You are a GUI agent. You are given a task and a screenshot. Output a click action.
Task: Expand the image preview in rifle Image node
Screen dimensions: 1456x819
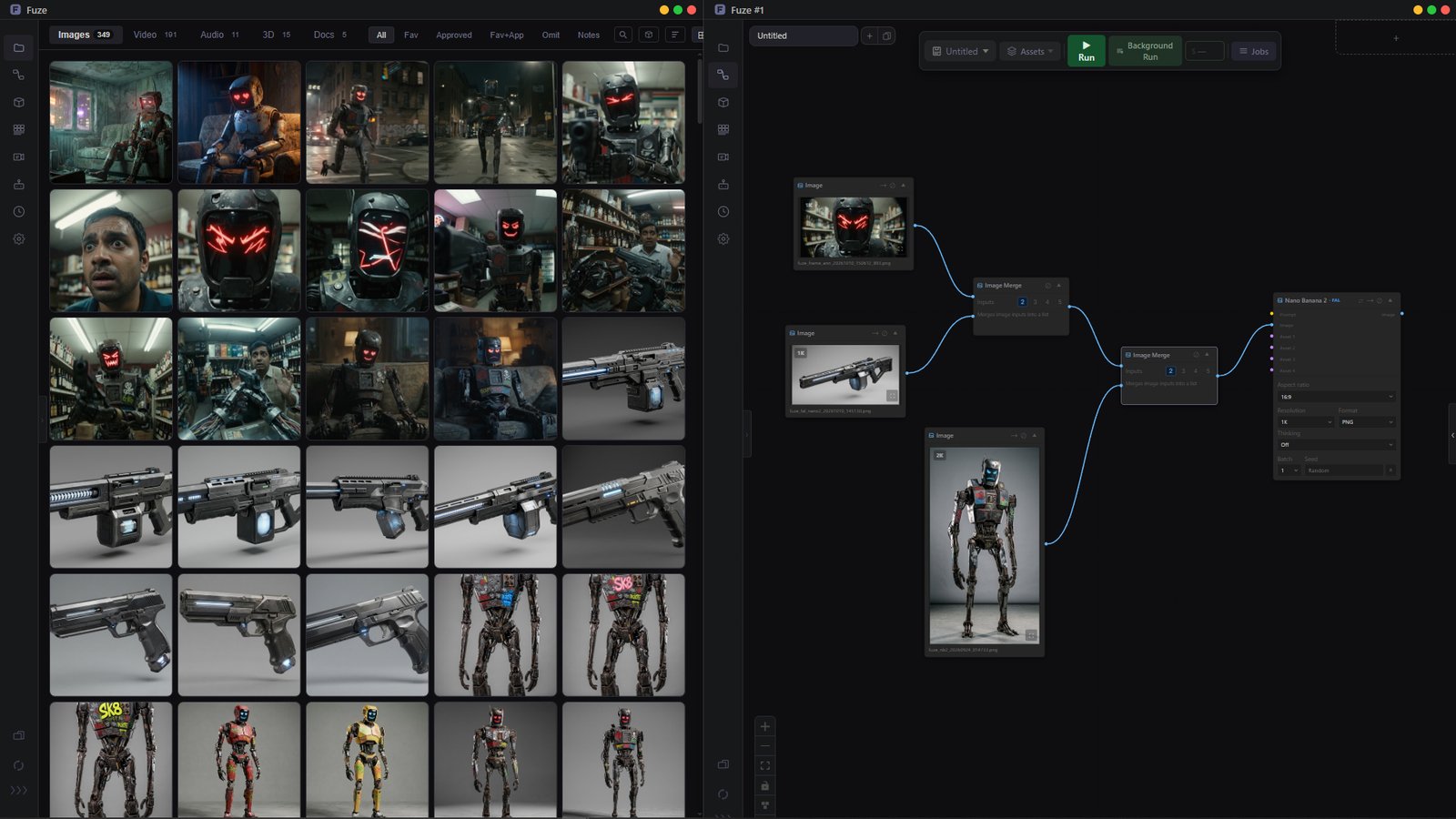point(892,396)
